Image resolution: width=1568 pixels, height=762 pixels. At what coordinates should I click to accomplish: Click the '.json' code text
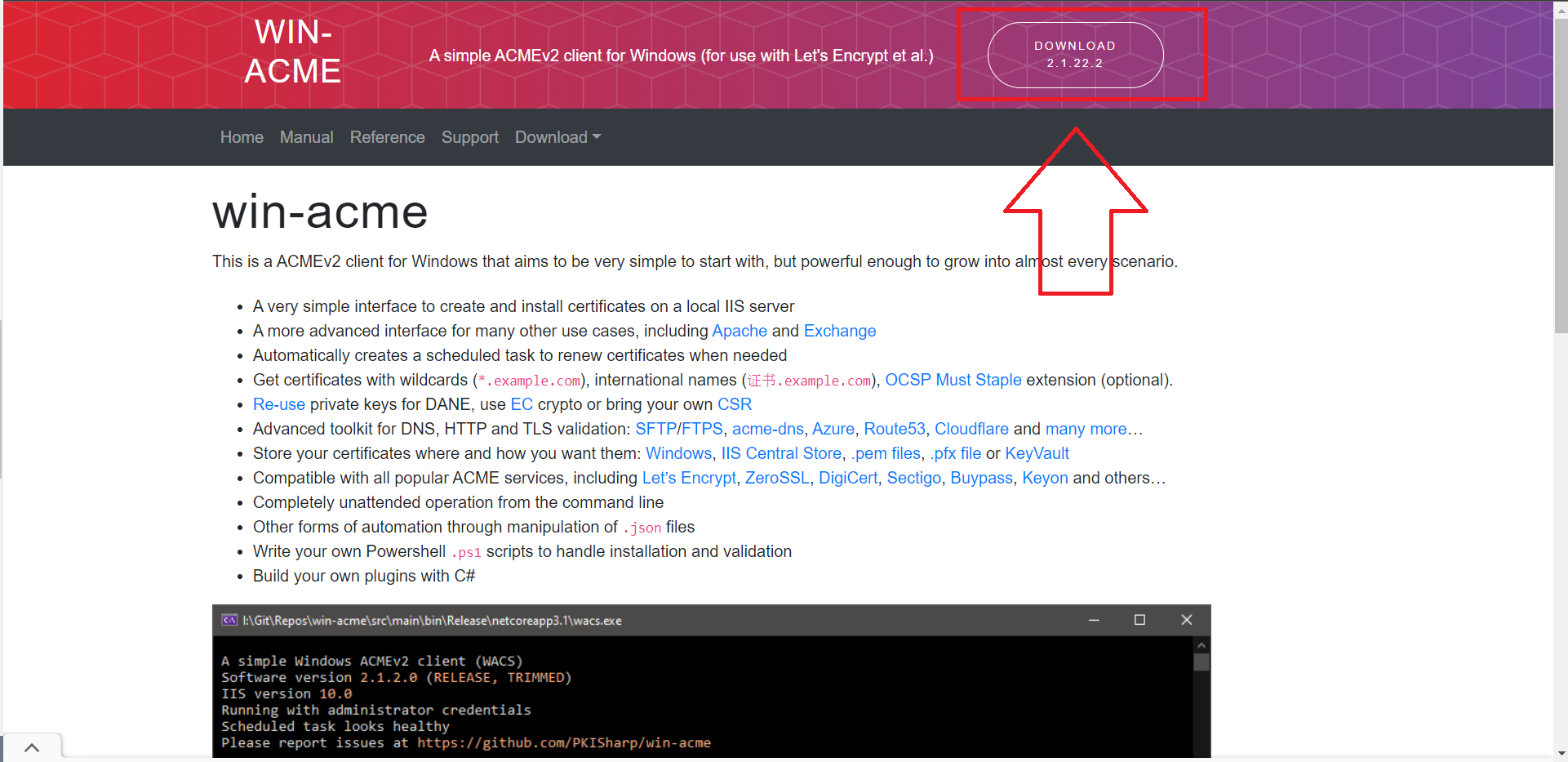tap(642, 528)
